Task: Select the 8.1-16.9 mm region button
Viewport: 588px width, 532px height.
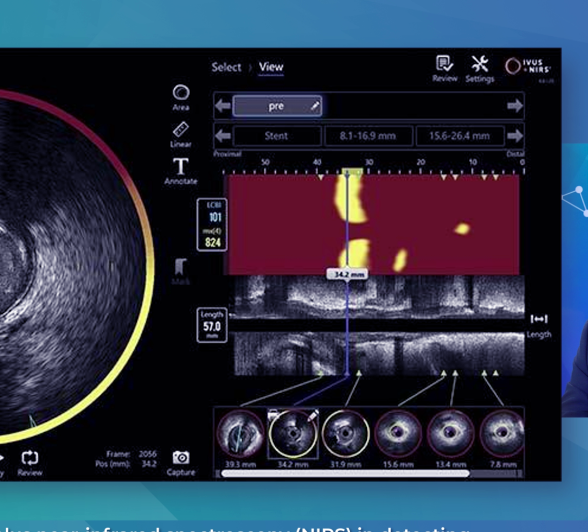Action: click(368, 136)
